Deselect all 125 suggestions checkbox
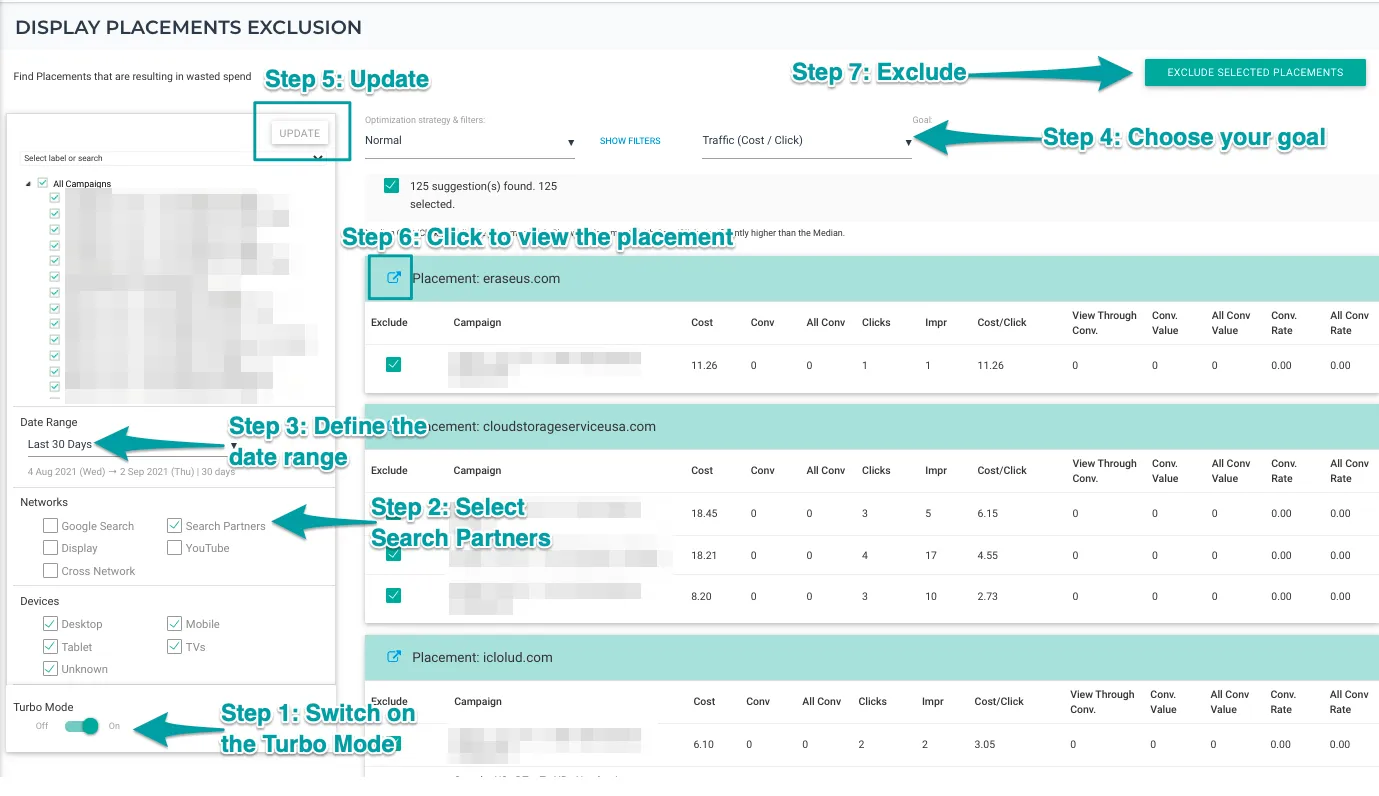The height and width of the screenshot is (796, 1379). (x=392, y=186)
